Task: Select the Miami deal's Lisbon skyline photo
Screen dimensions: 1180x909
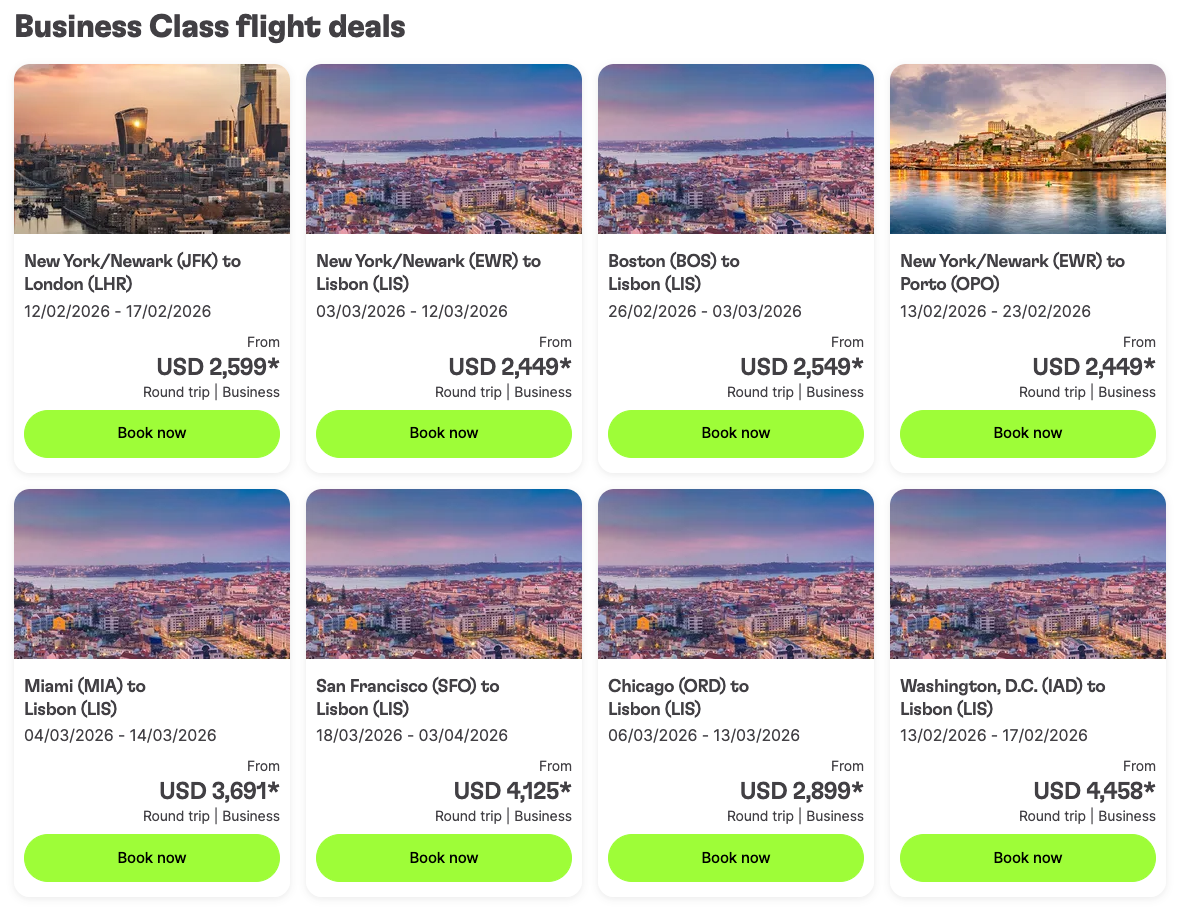Action: 152,573
